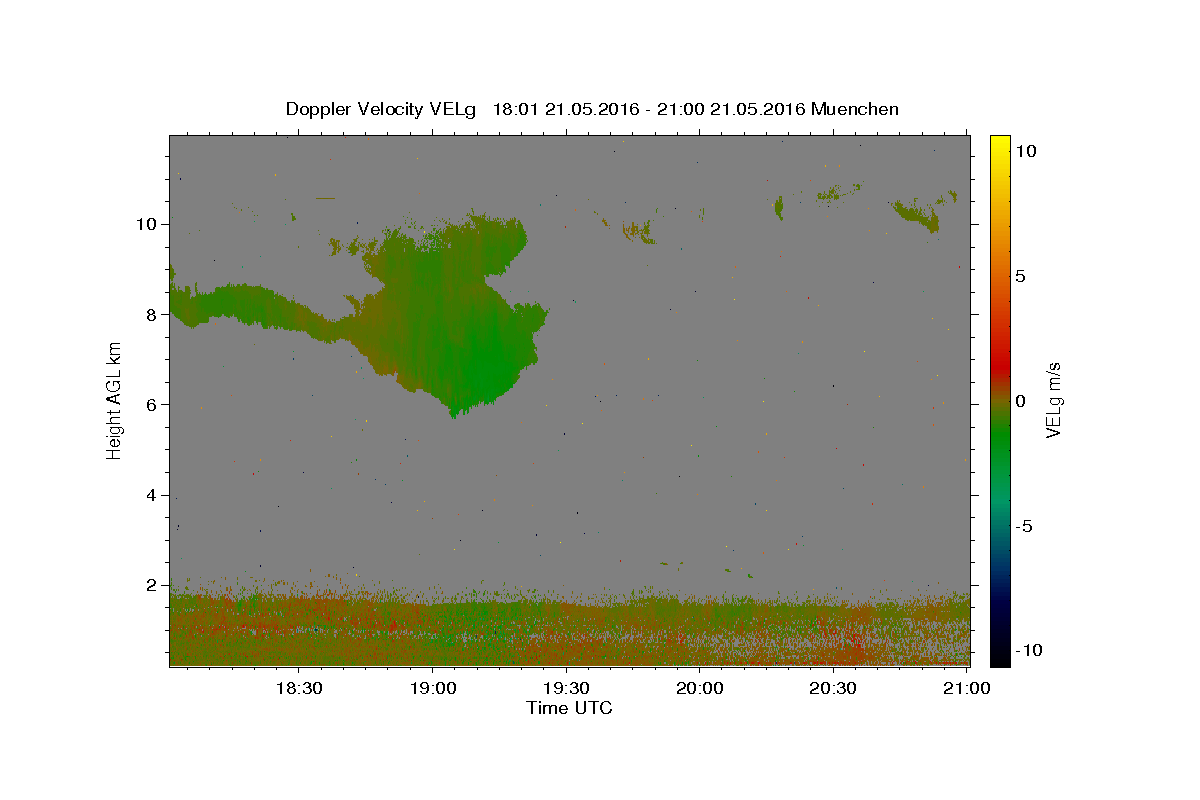Click the colorbar value -10

[x=1027, y=650]
